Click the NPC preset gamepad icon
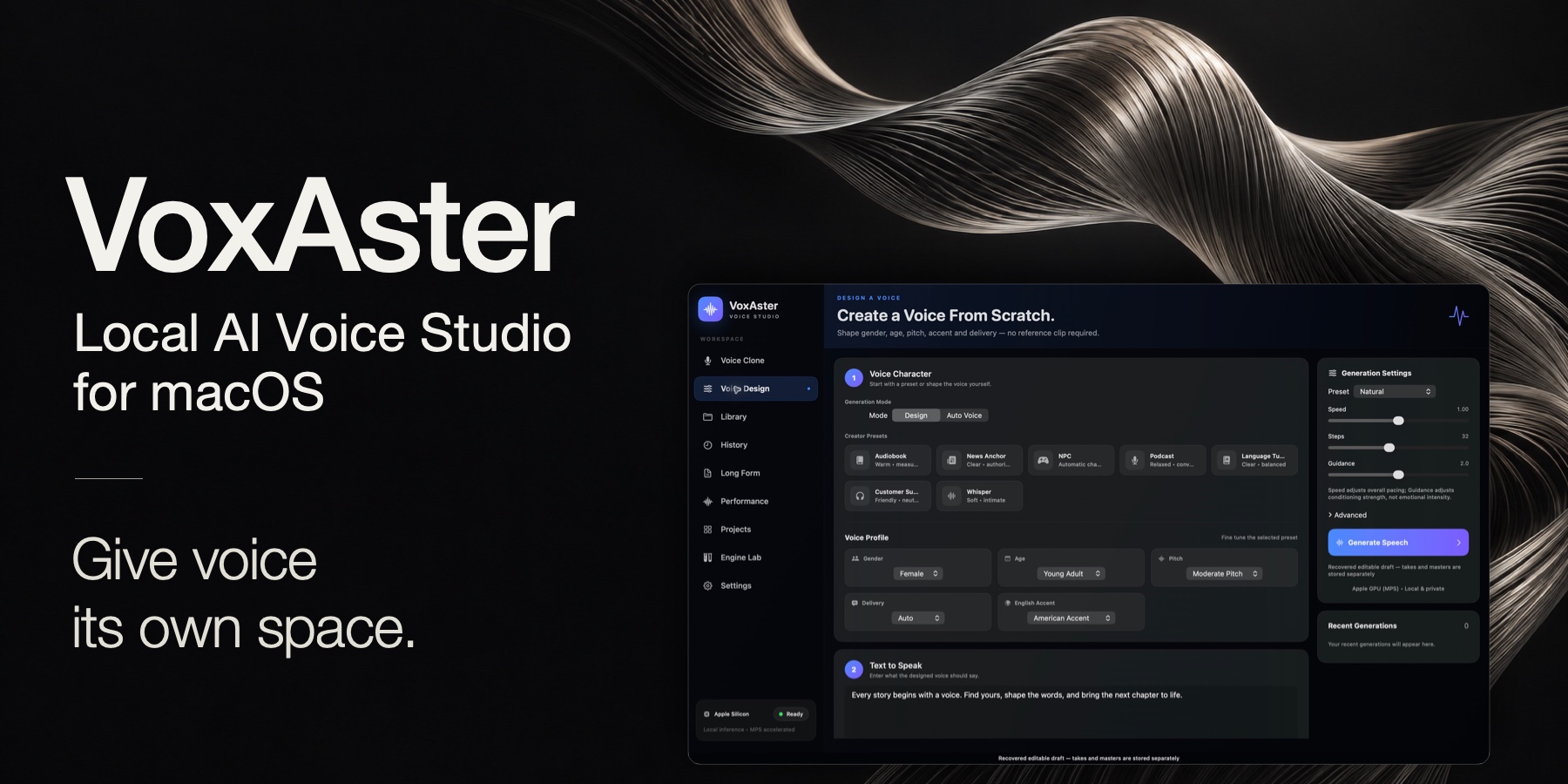 (1043, 460)
